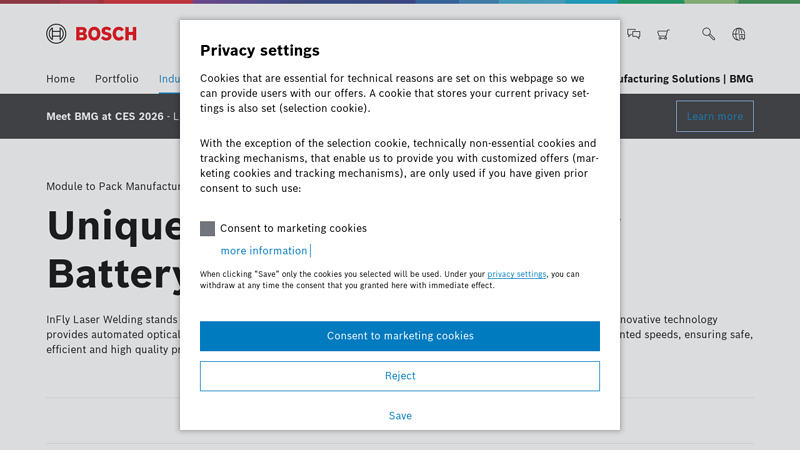The height and width of the screenshot is (450, 800).
Task: Tick the Consent to marketing cookies checkbox
Action: pyautogui.click(x=208, y=228)
